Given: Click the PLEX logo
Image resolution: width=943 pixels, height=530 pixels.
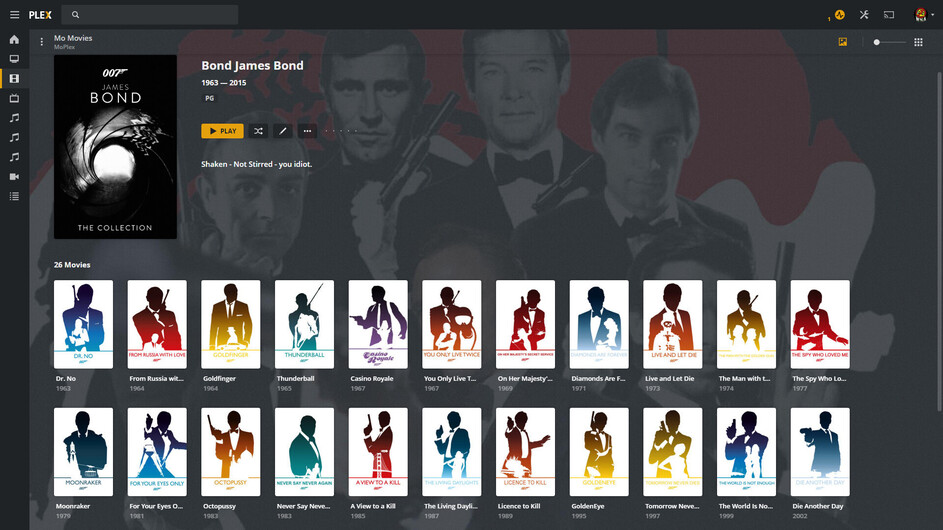Looking at the screenshot, I should (40, 15).
